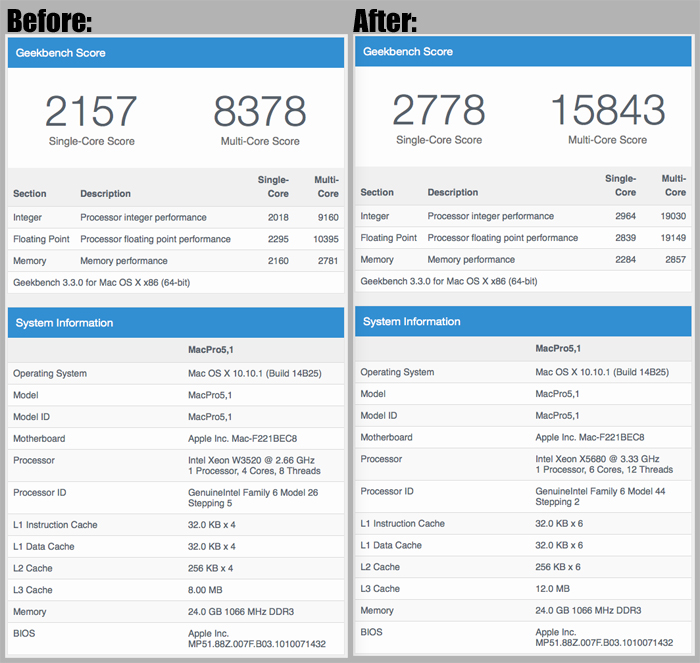Select After Integer multi-core value 19030

[673, 216]
